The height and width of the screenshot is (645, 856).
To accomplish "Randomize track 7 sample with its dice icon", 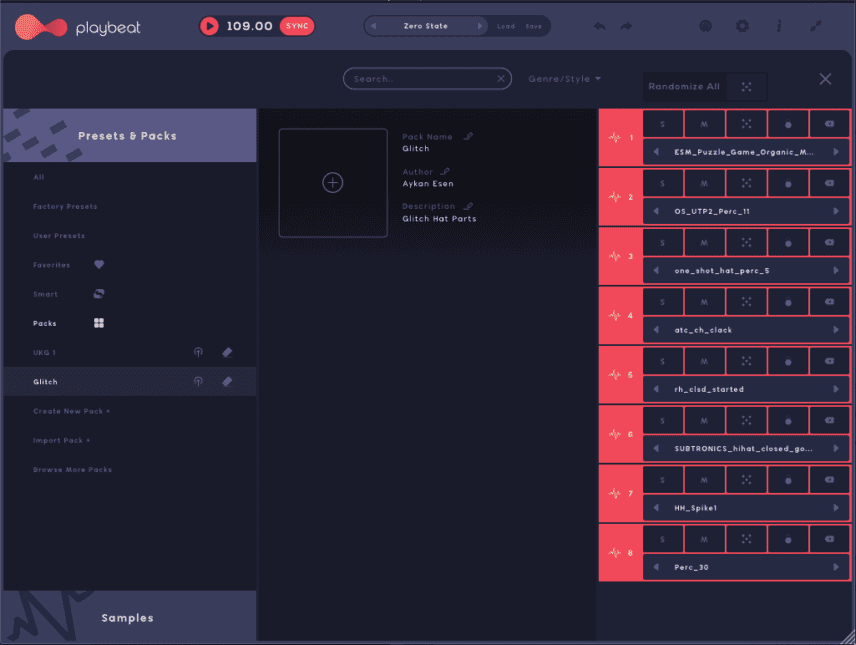I will [746, 480].
